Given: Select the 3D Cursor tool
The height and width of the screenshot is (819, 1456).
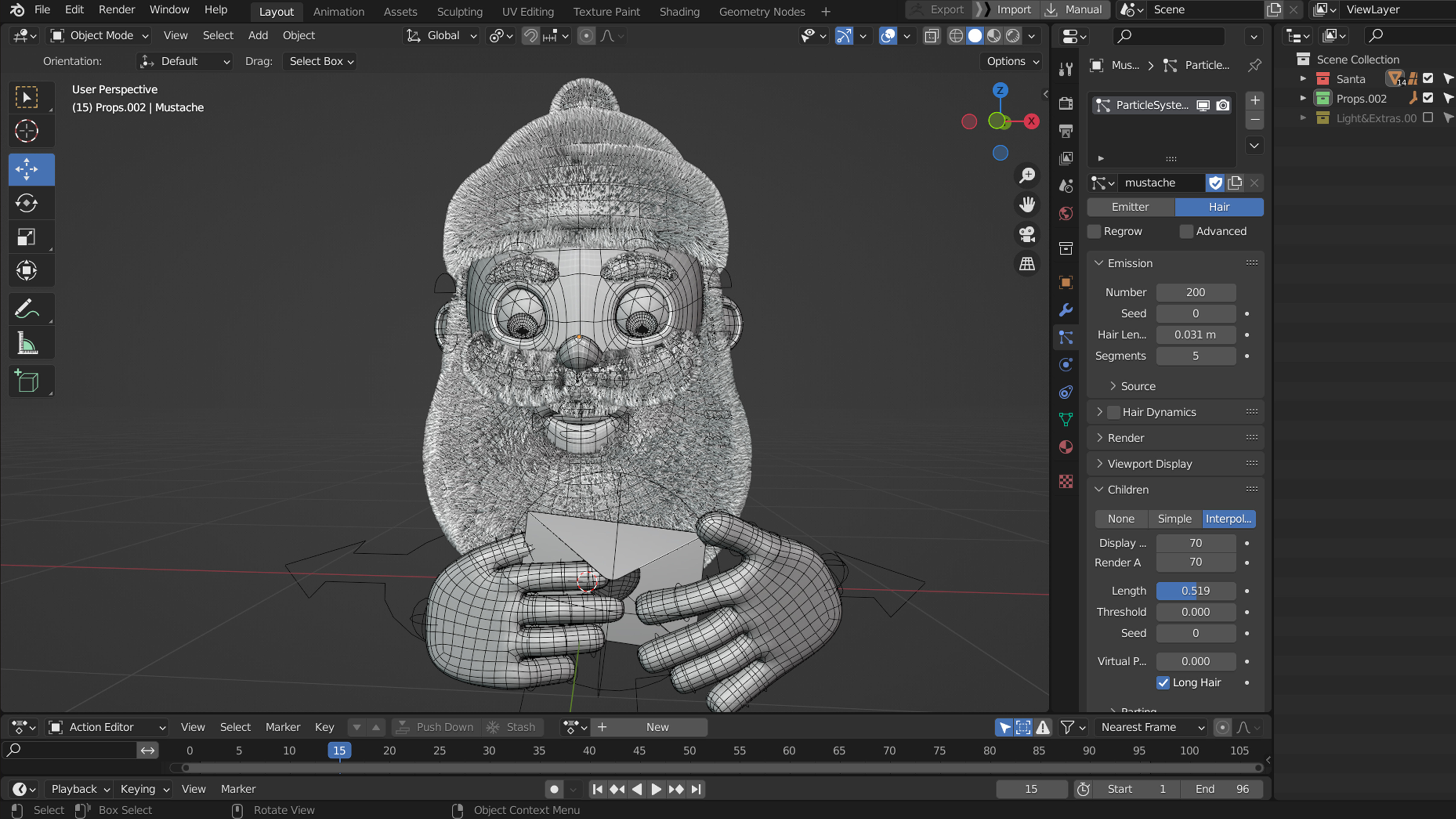Looking at the screenshot, I should (27, 131).
